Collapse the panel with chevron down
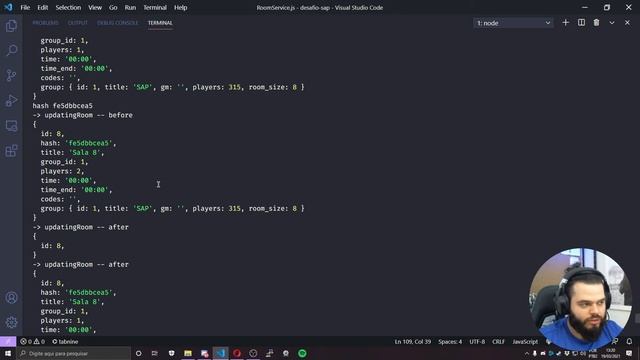Image resolution: width=640 pixels, height=360 pixels. (x=612, y=23)
